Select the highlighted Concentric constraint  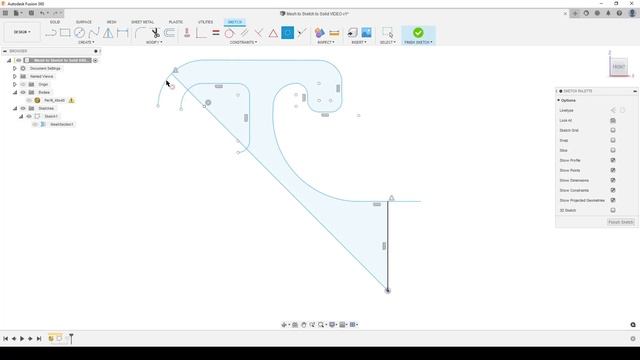[287, 33]
